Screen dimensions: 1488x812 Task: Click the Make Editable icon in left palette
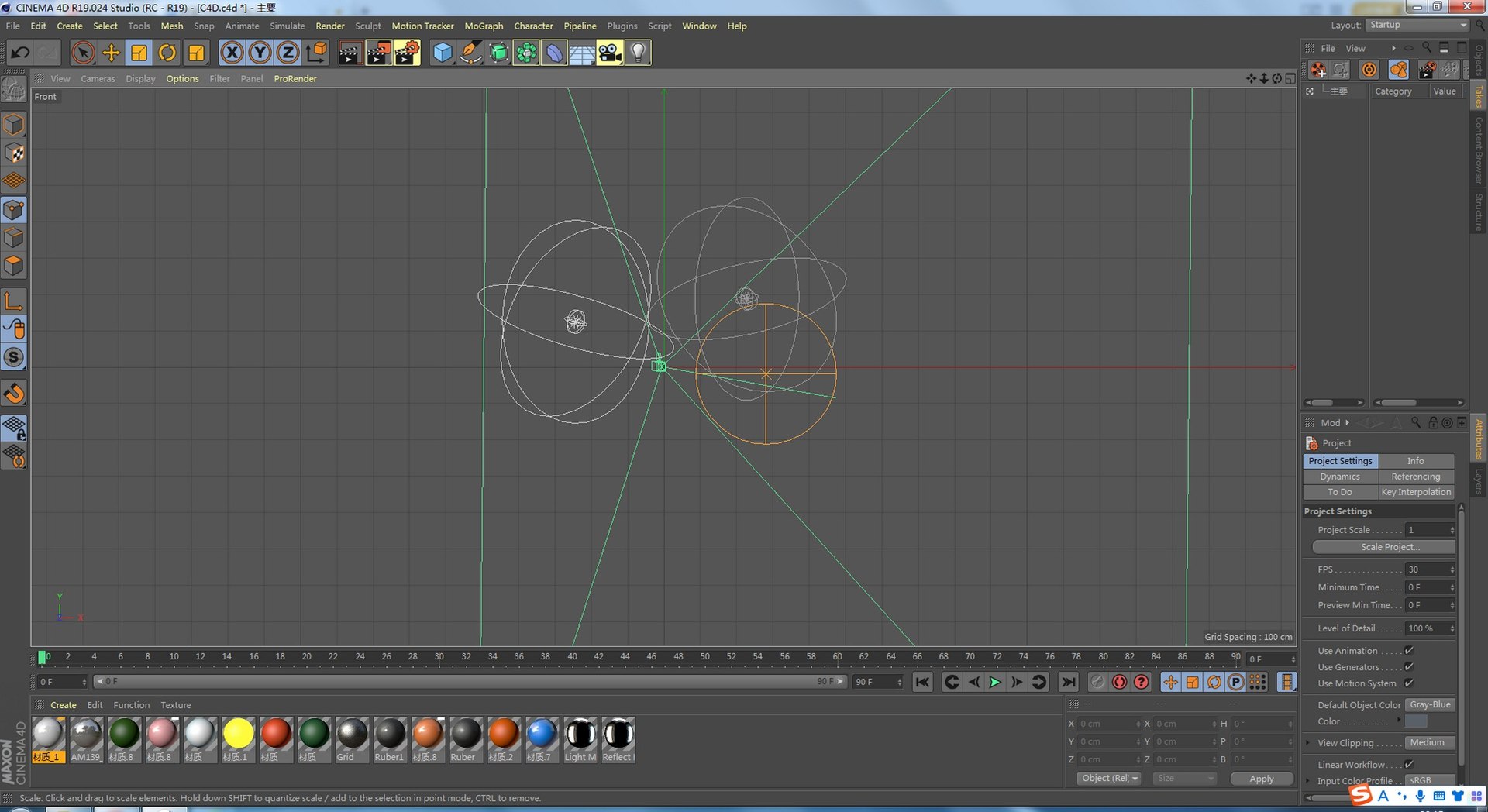(14, 91)
